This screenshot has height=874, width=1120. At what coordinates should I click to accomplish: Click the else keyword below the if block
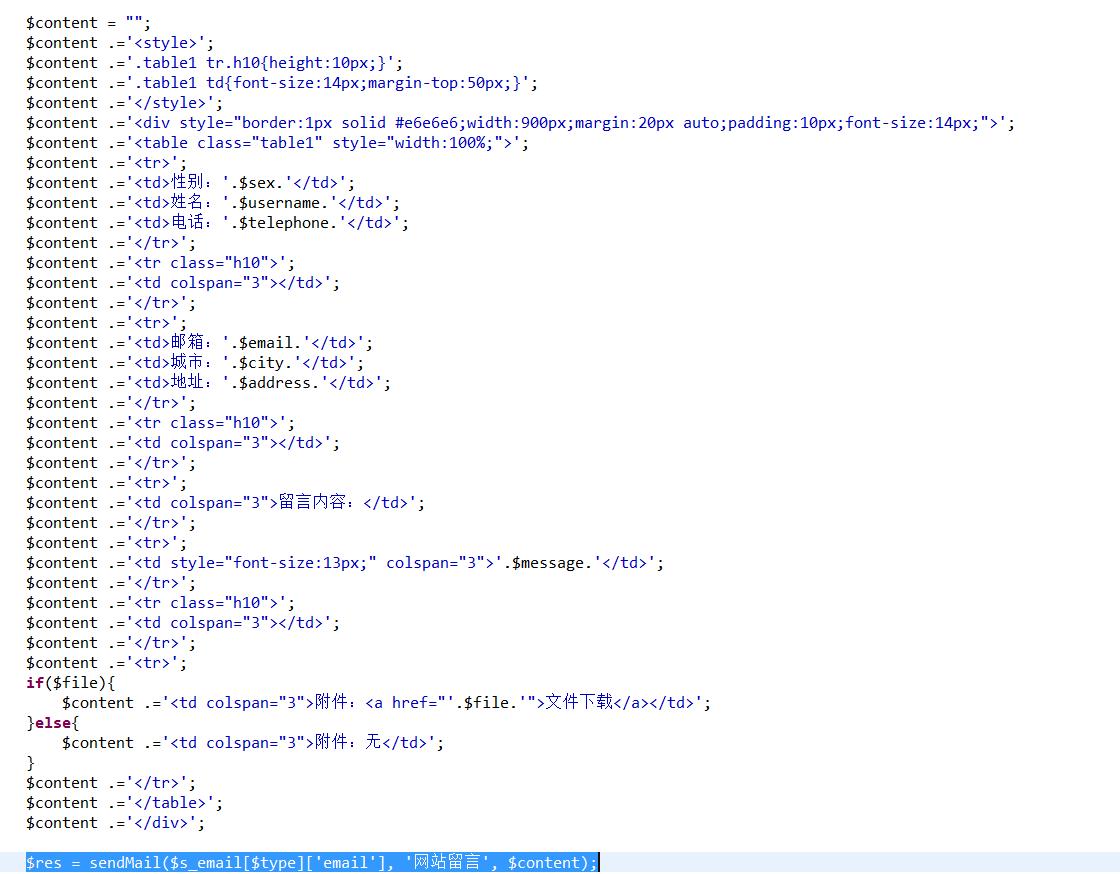[50, 722]
